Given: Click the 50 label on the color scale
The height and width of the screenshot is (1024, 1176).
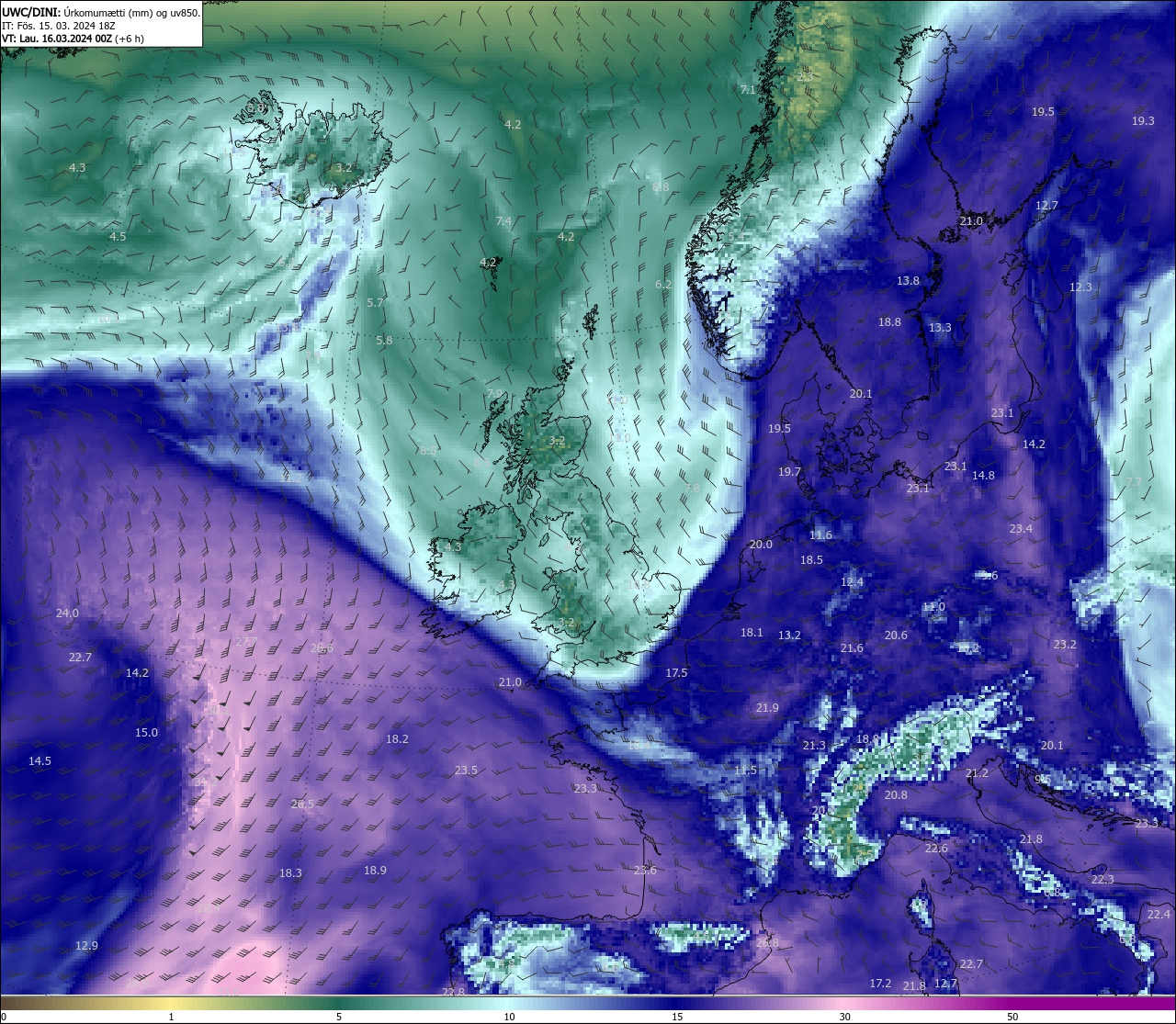Looking at the screenshot, I should (x=1012, y=1017).
